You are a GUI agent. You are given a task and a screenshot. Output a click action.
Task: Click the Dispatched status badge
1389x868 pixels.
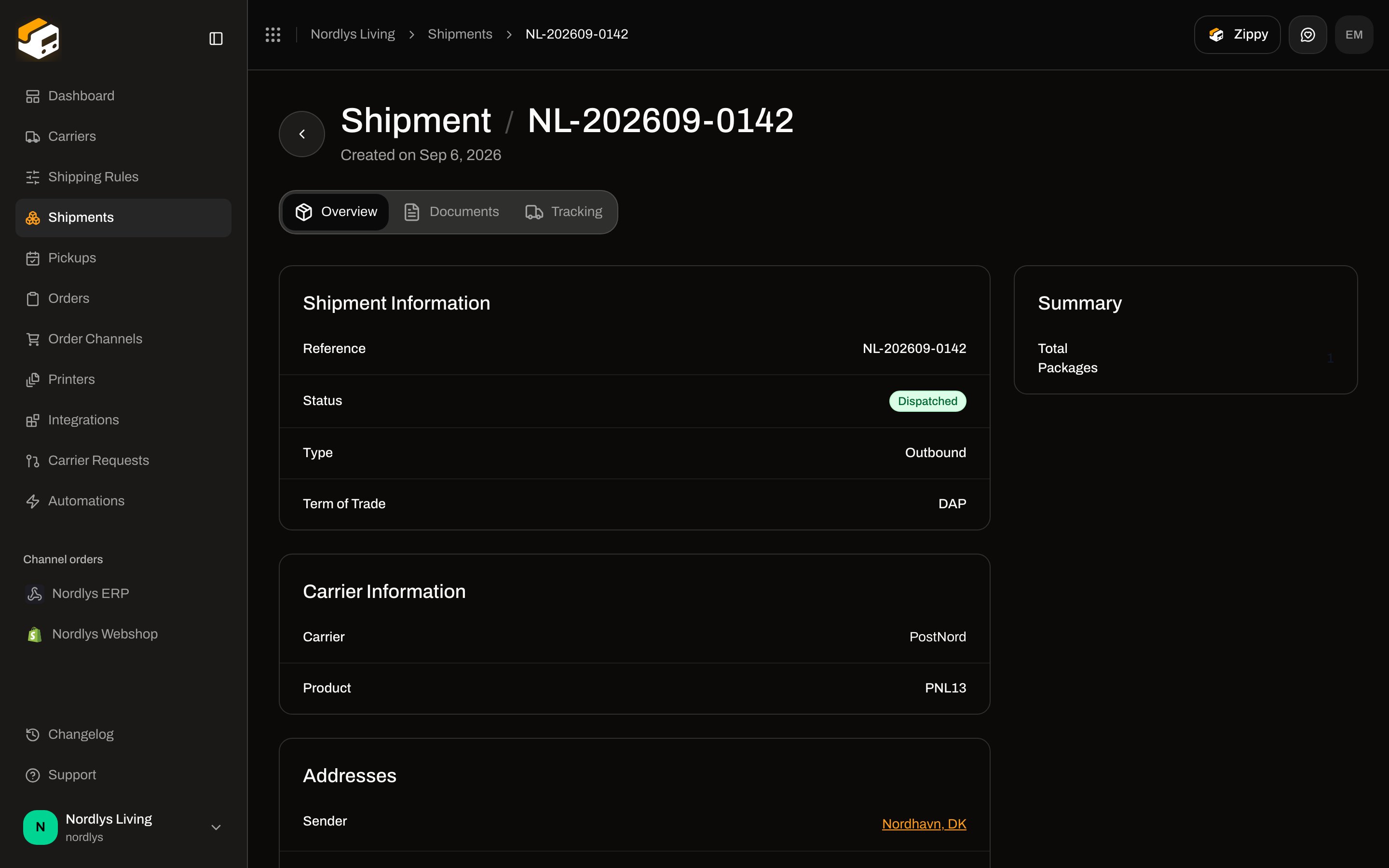point(927,401)
